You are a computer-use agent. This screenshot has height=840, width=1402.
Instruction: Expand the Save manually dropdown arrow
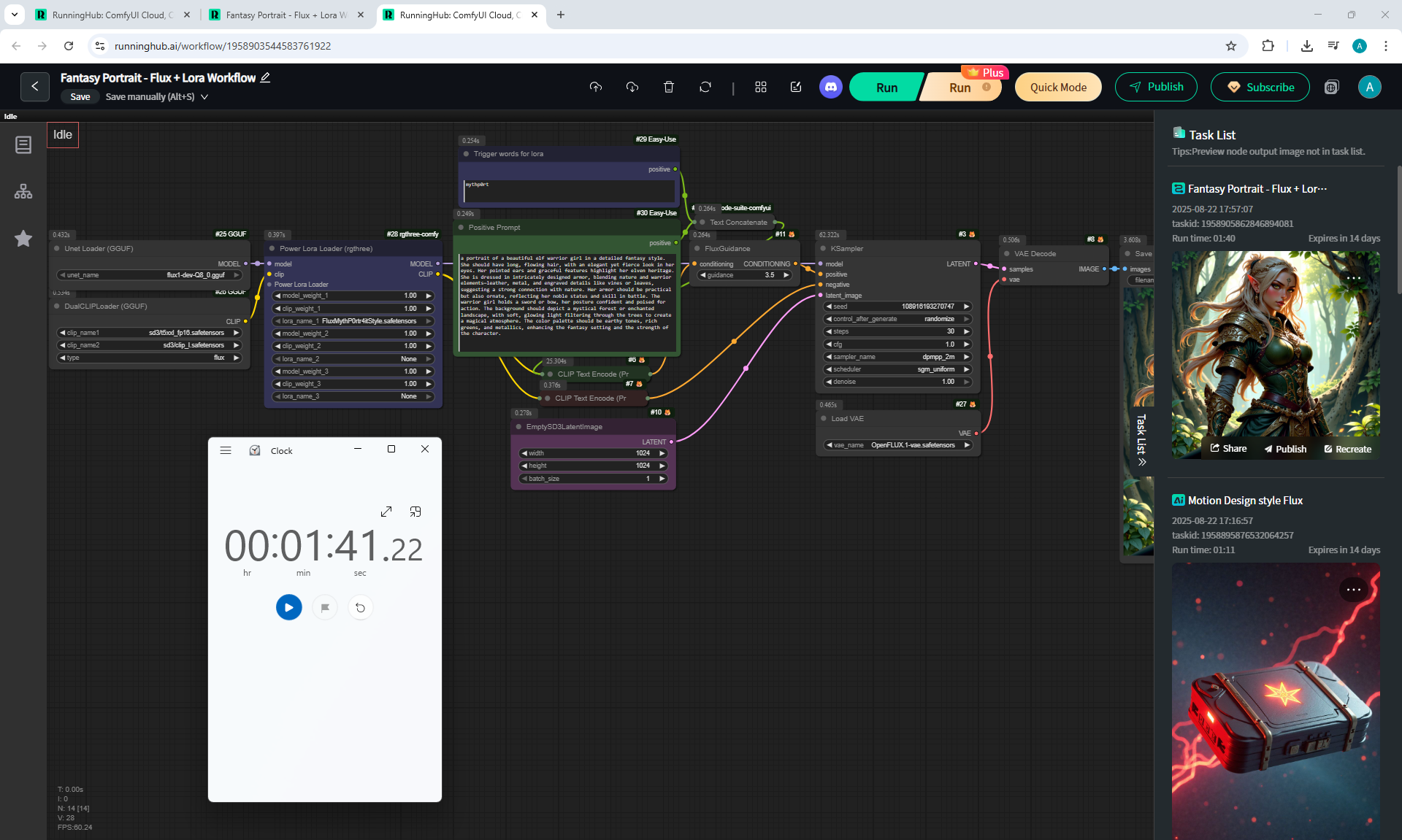(x=204, y=97)
